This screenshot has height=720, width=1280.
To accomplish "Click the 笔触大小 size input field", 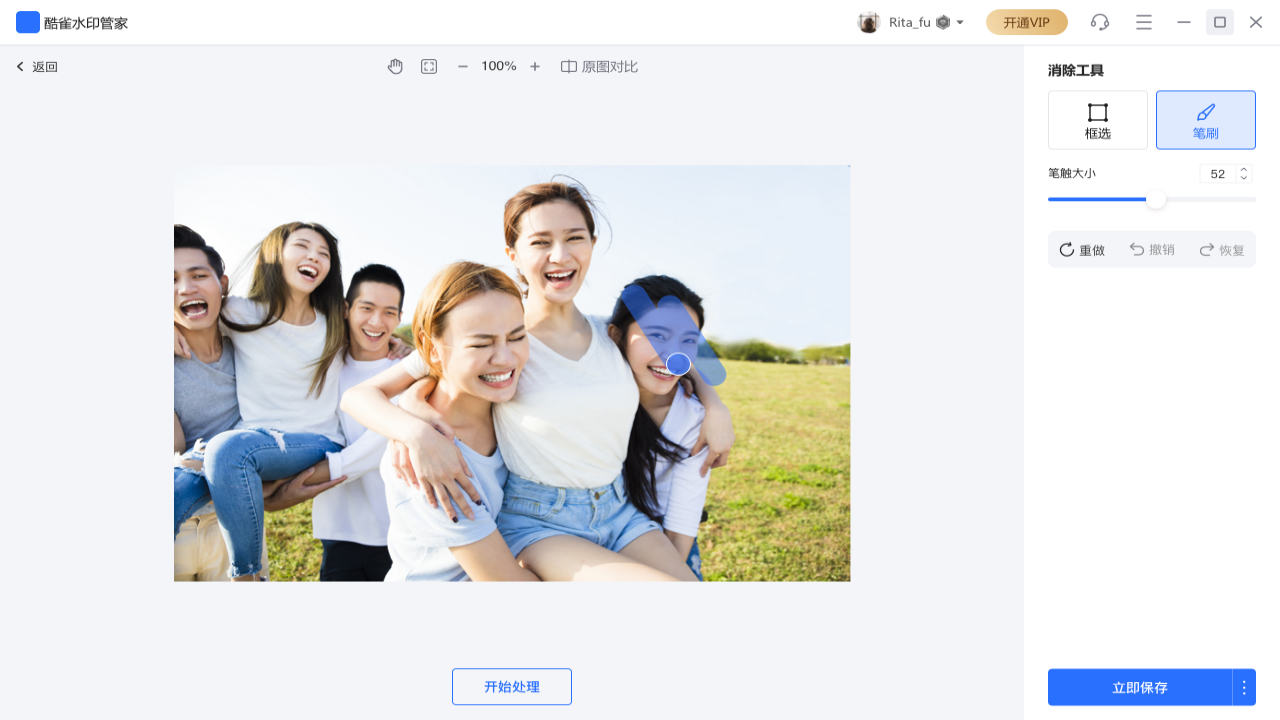I will [x=1219, y=173].
